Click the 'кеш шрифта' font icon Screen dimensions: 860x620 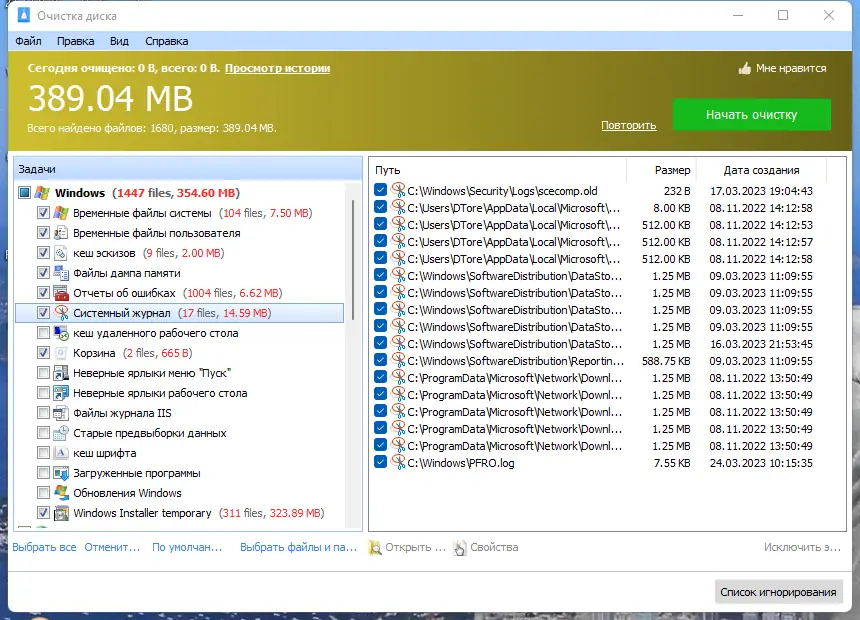click(x=61, y=453)
